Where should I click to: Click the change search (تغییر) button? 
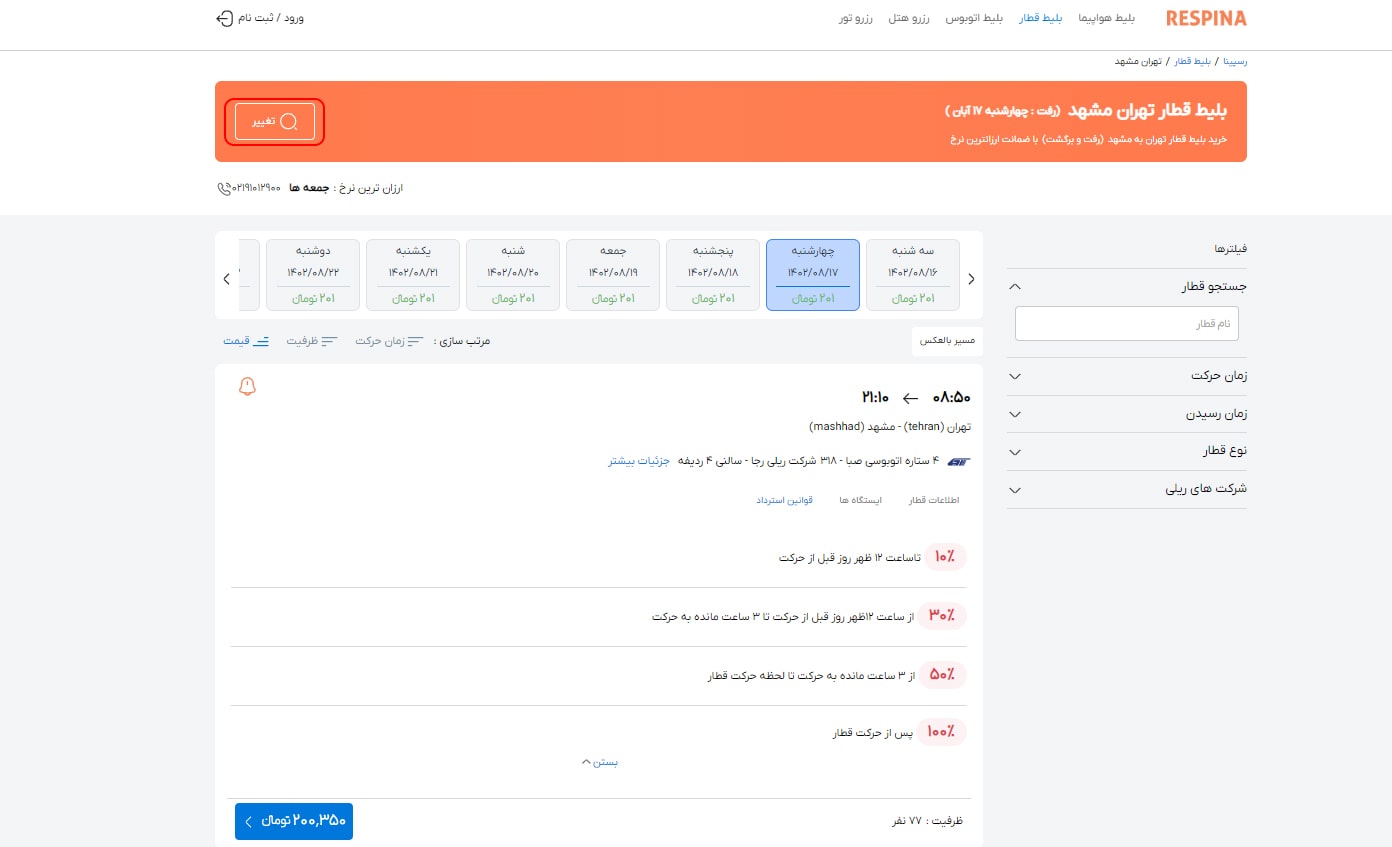pyautogui.click(x=275, y=122)
